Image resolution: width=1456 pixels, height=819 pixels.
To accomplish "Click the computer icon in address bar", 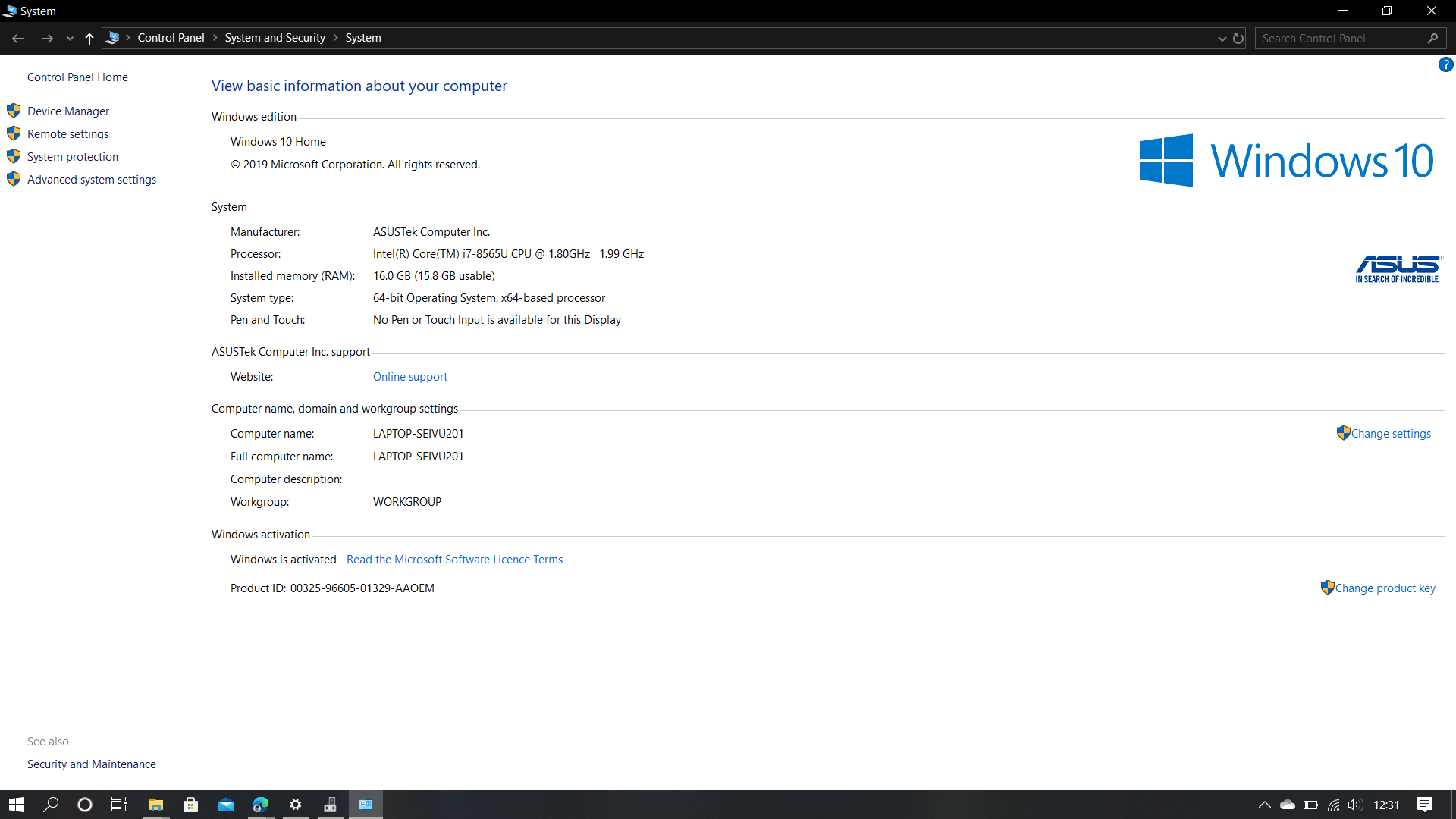I will pyautogui.click(x=112, y=38).
